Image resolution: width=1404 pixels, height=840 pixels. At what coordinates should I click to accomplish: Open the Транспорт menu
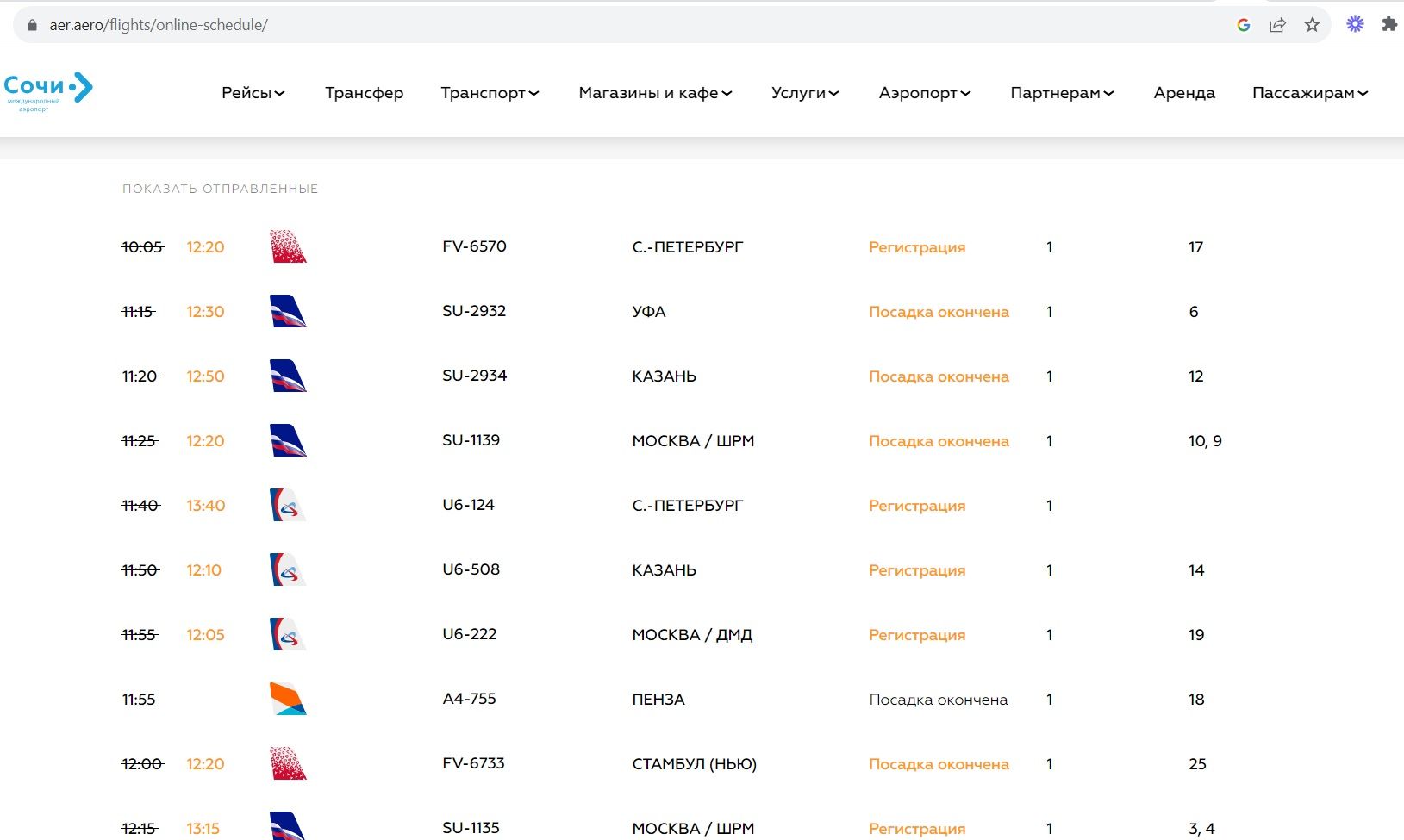489,92
